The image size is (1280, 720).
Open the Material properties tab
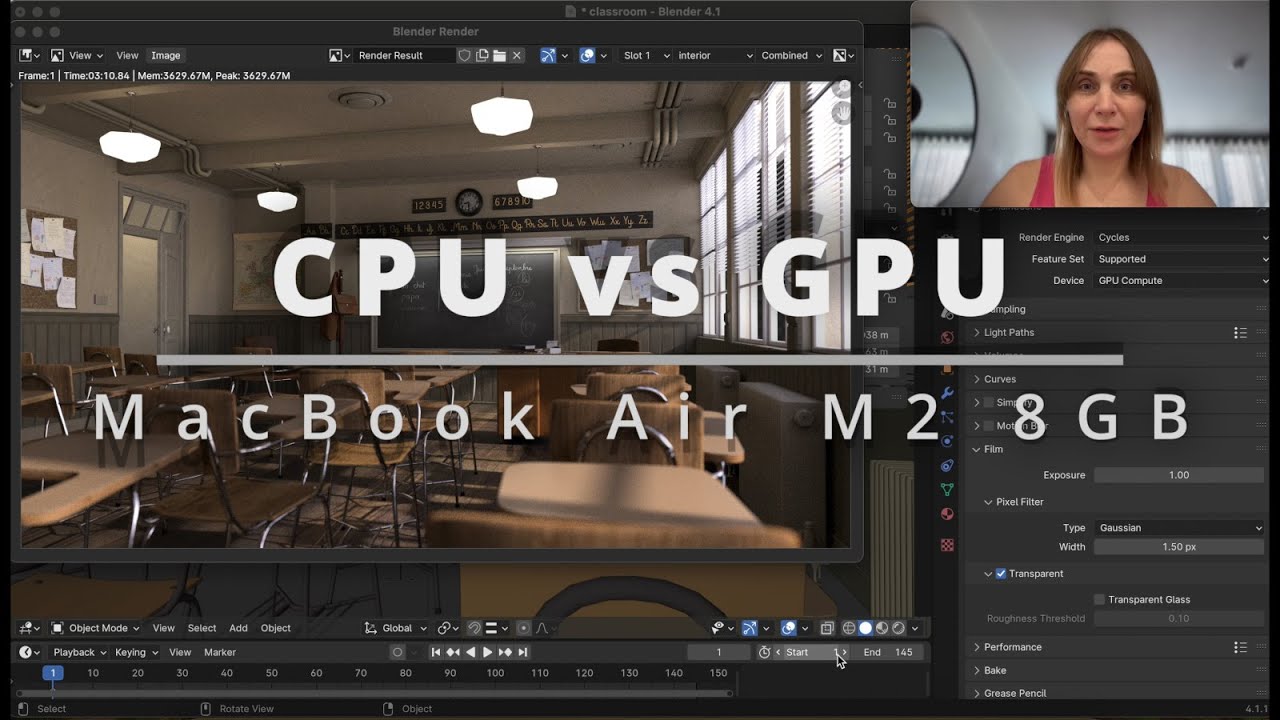coord(947,514)
